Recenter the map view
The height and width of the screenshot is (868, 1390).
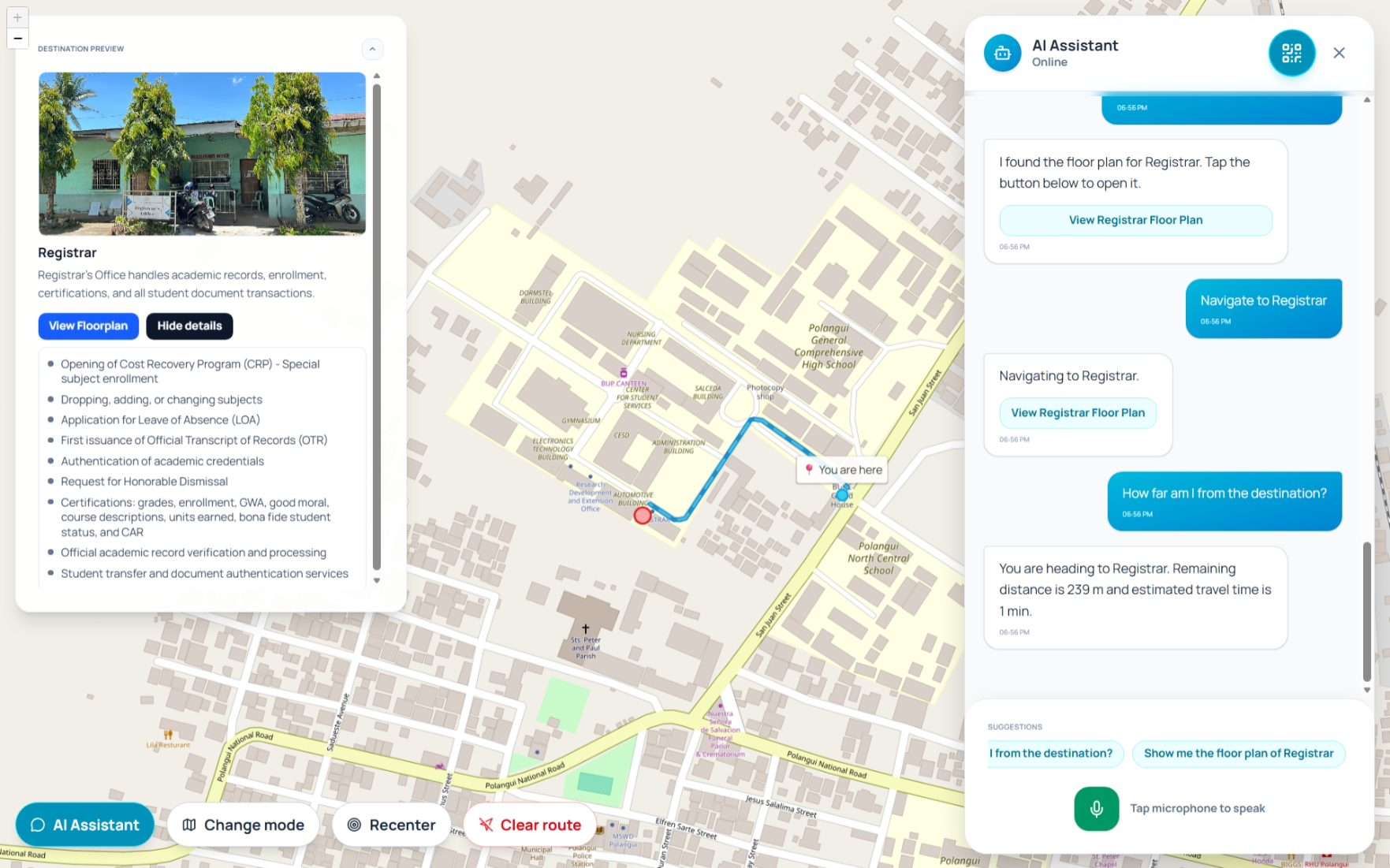[x=391, y=825]
